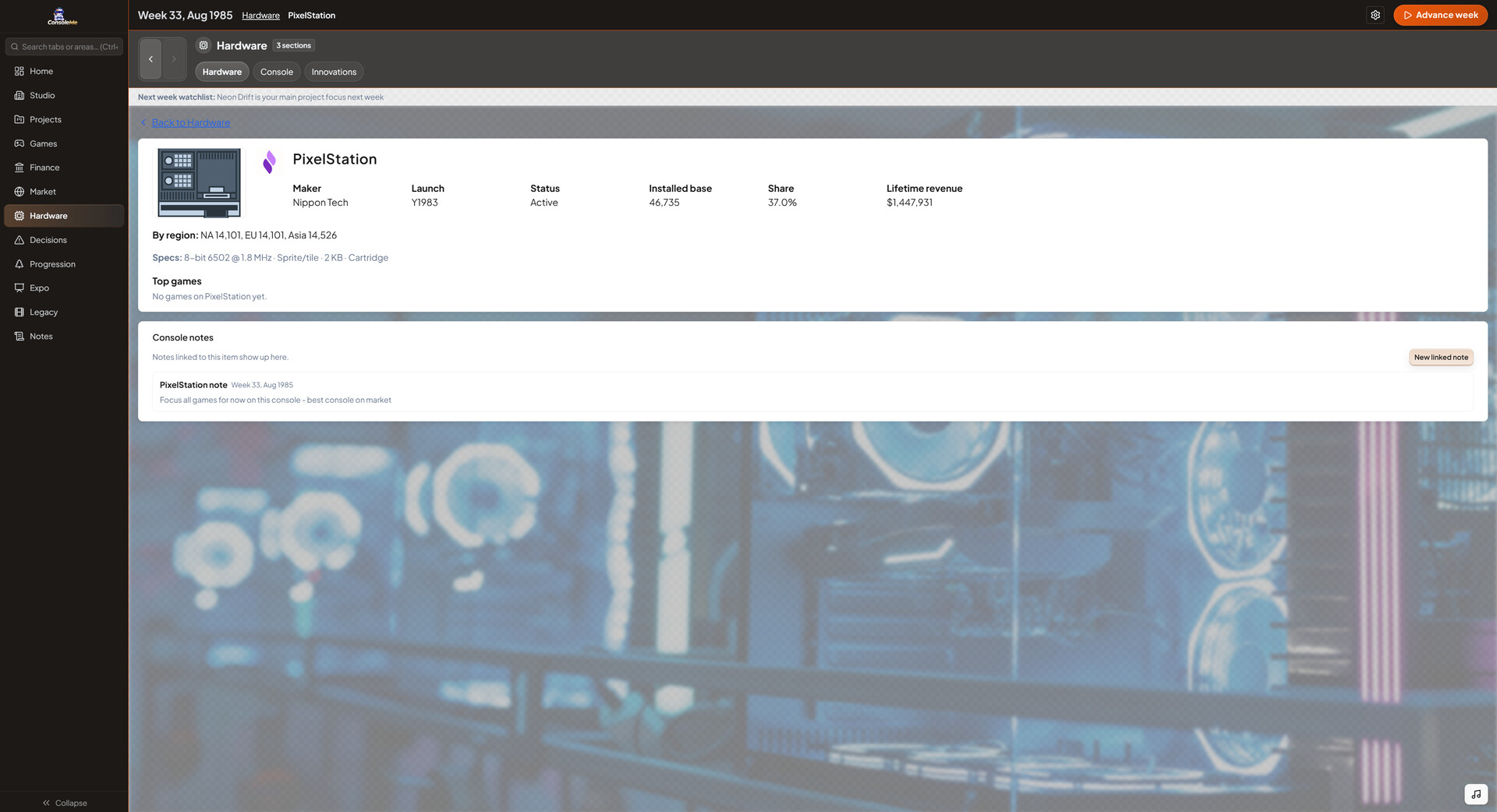Screen dimensions: 1497x812
Task: Toggle music with the note icon
Action: (x=1475, y=794)
